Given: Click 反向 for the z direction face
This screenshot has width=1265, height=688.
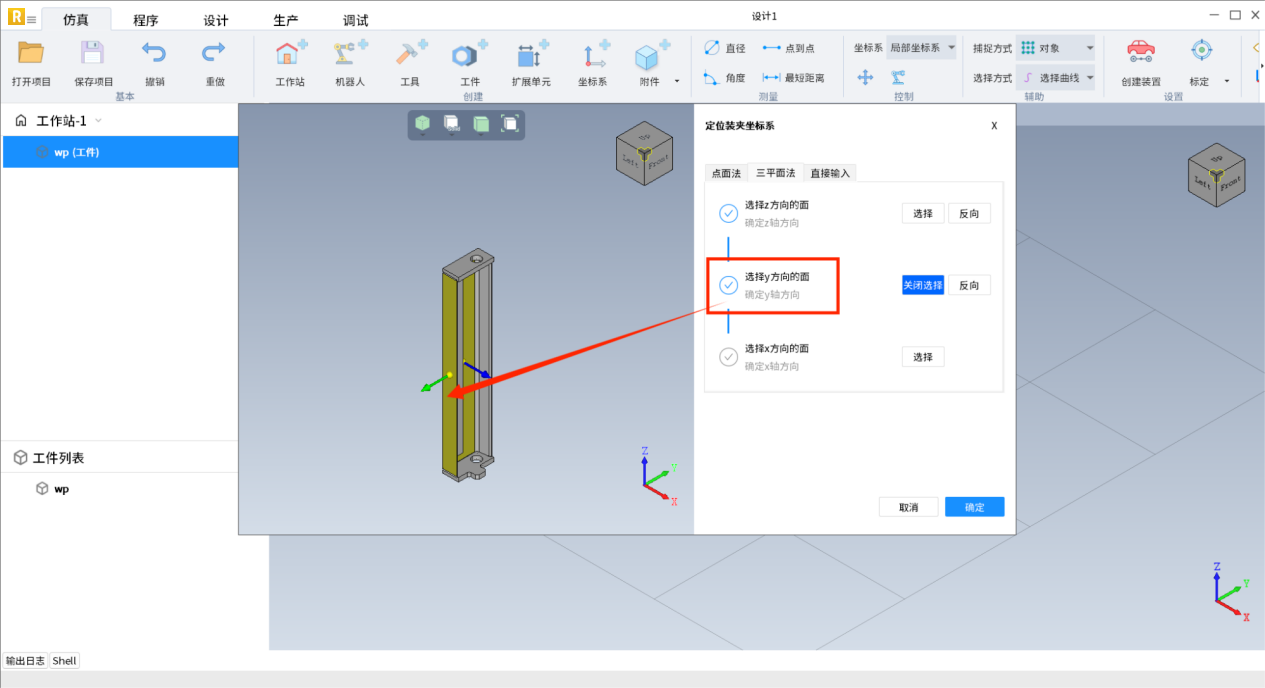Looking at the screenshot, I should coord(968,213).
